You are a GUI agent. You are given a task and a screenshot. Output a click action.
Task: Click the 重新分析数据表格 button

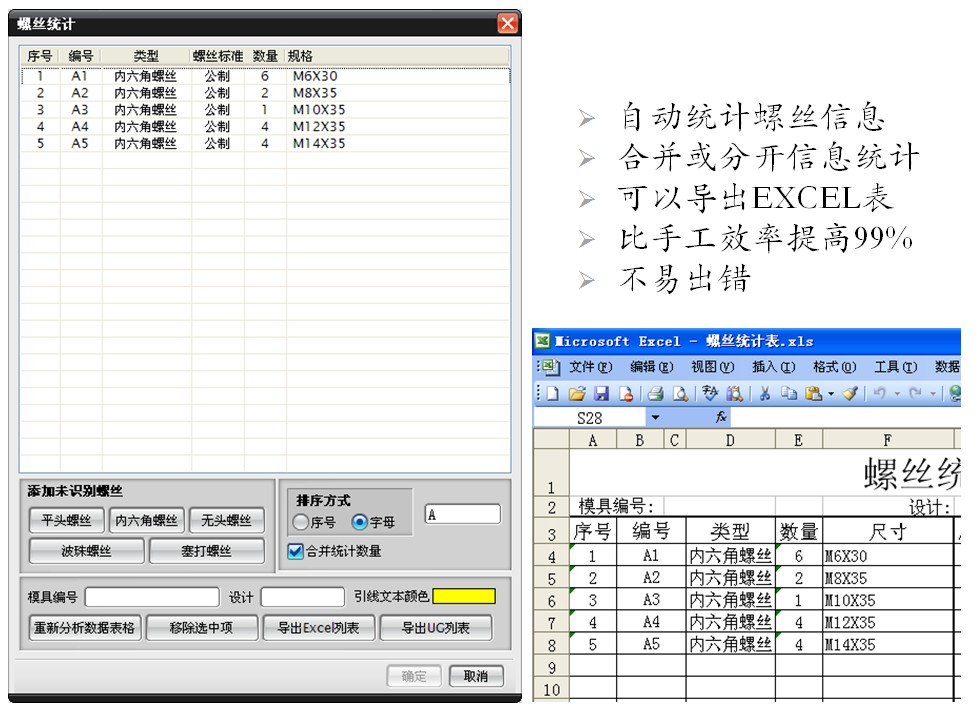(84, 628)
